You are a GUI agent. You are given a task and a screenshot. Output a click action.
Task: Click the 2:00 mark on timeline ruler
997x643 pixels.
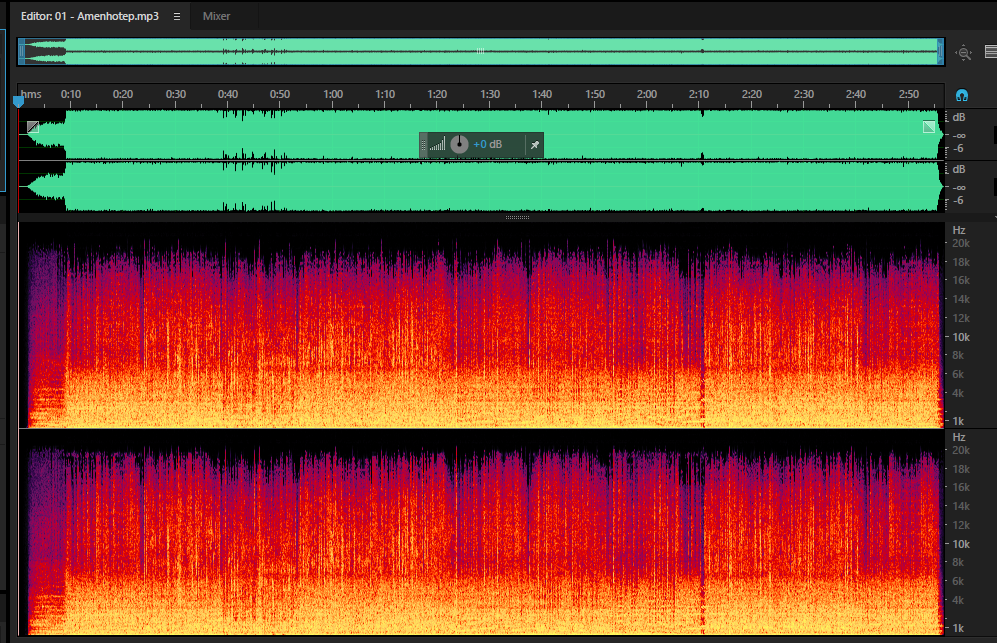pos(647,94)
